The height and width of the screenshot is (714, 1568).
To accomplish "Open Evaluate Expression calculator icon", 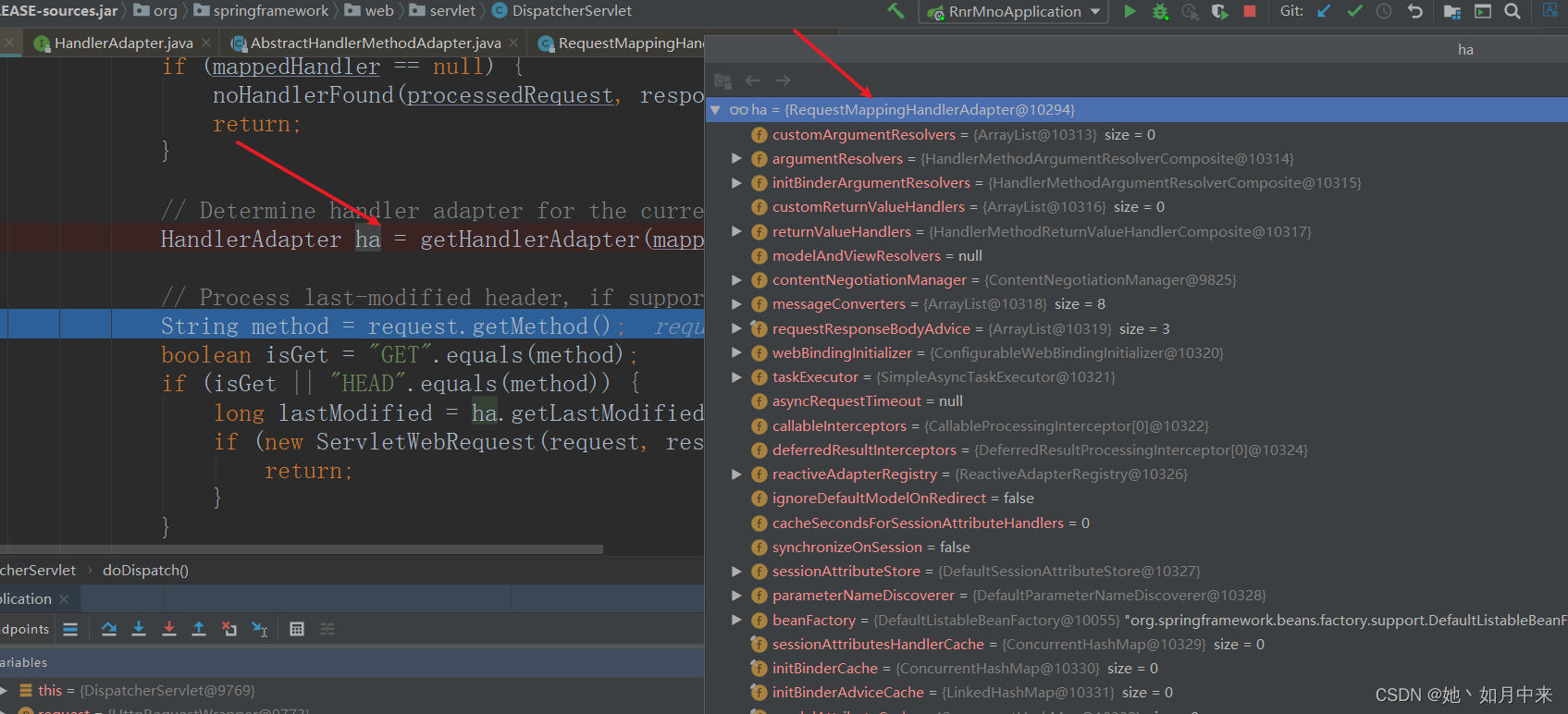I will click(x=297, y=629).
